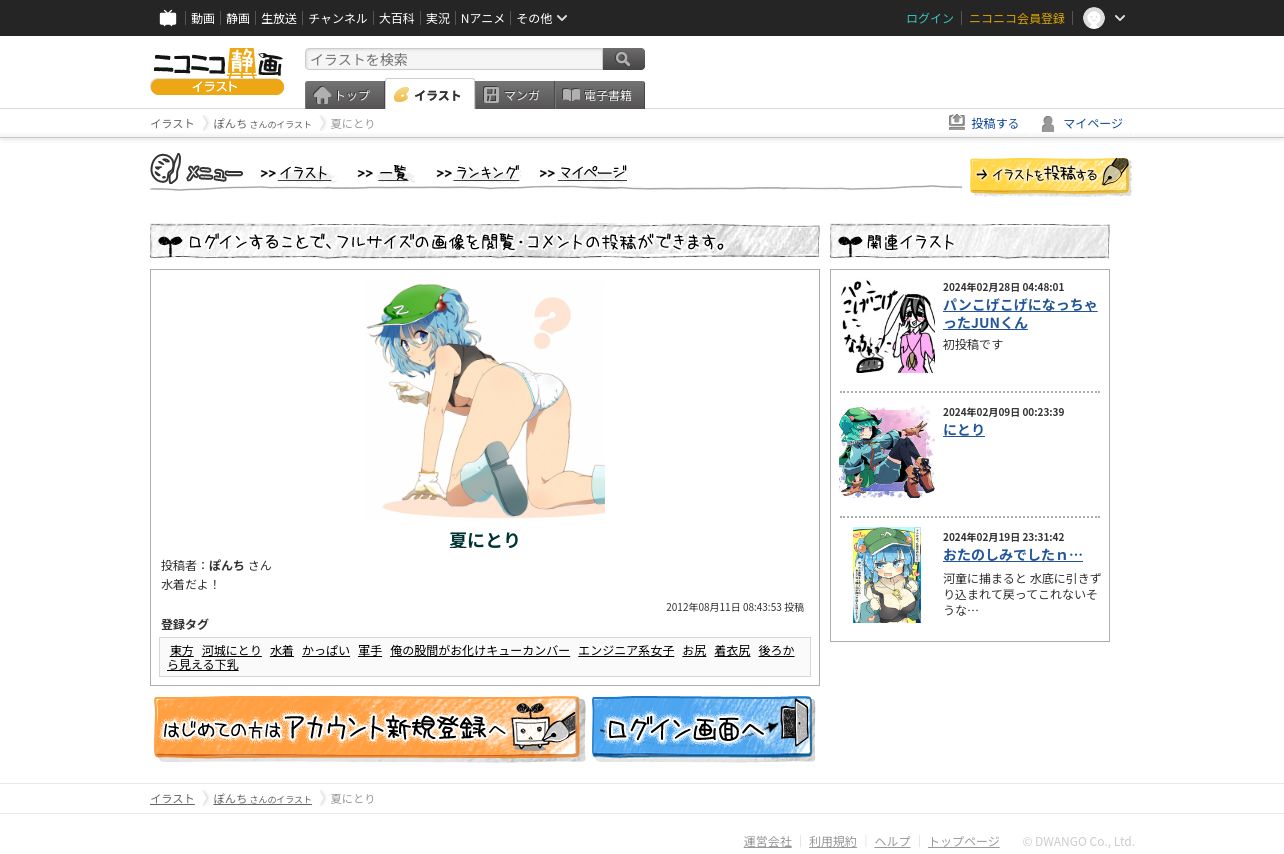
Task: Open poster ぽんち's profile link
Action: point(227,565)
